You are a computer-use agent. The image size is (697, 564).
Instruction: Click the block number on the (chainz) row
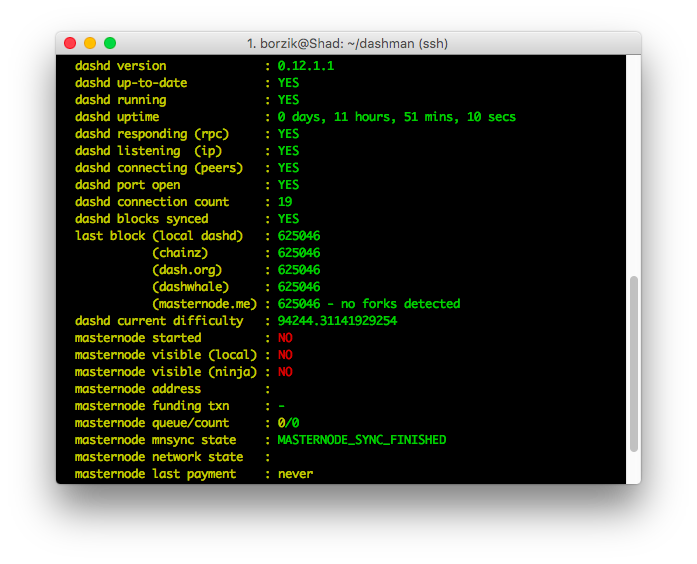(x=299, y=253)
